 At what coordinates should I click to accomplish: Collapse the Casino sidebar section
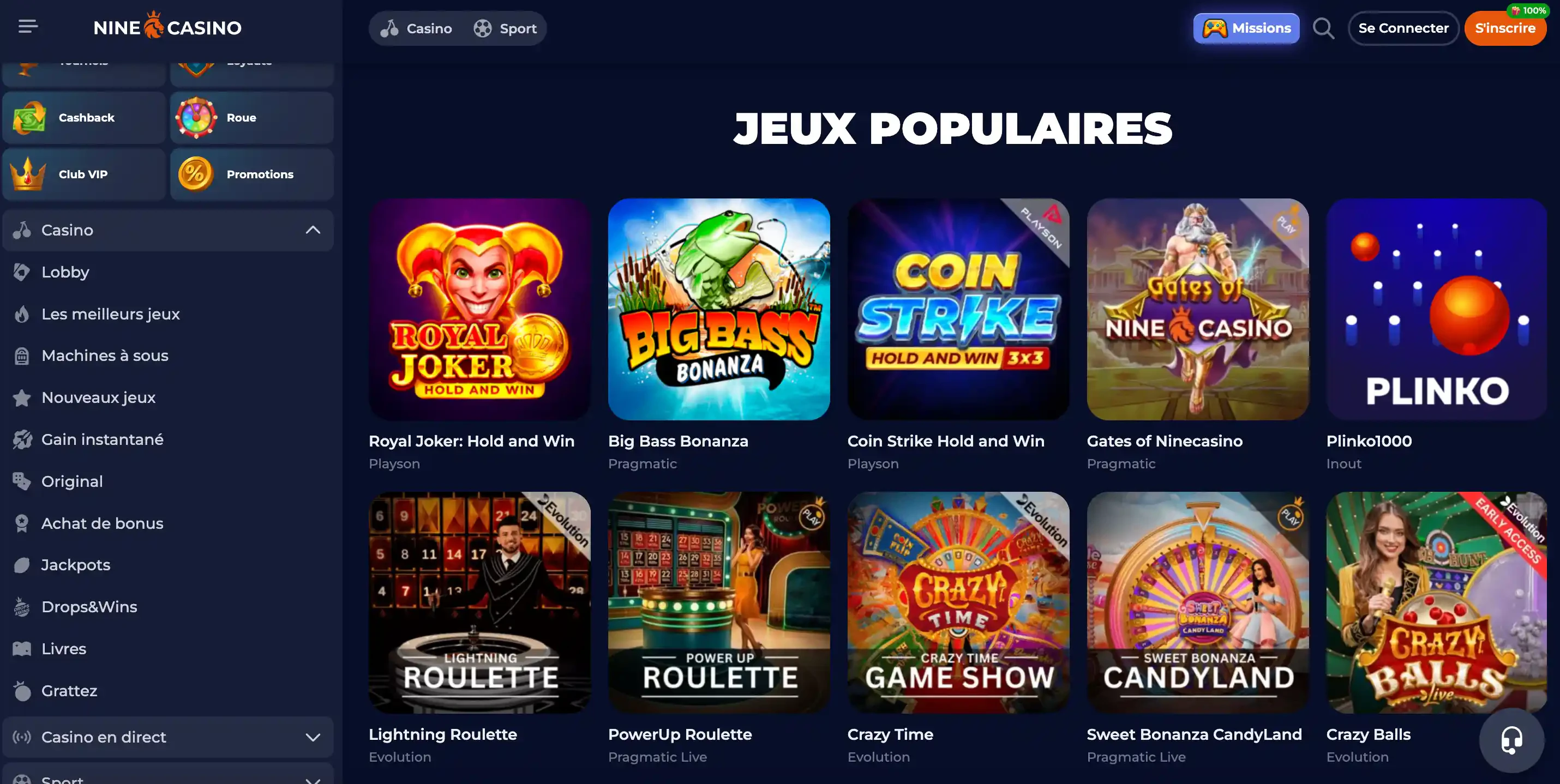(x=313, y=230)
